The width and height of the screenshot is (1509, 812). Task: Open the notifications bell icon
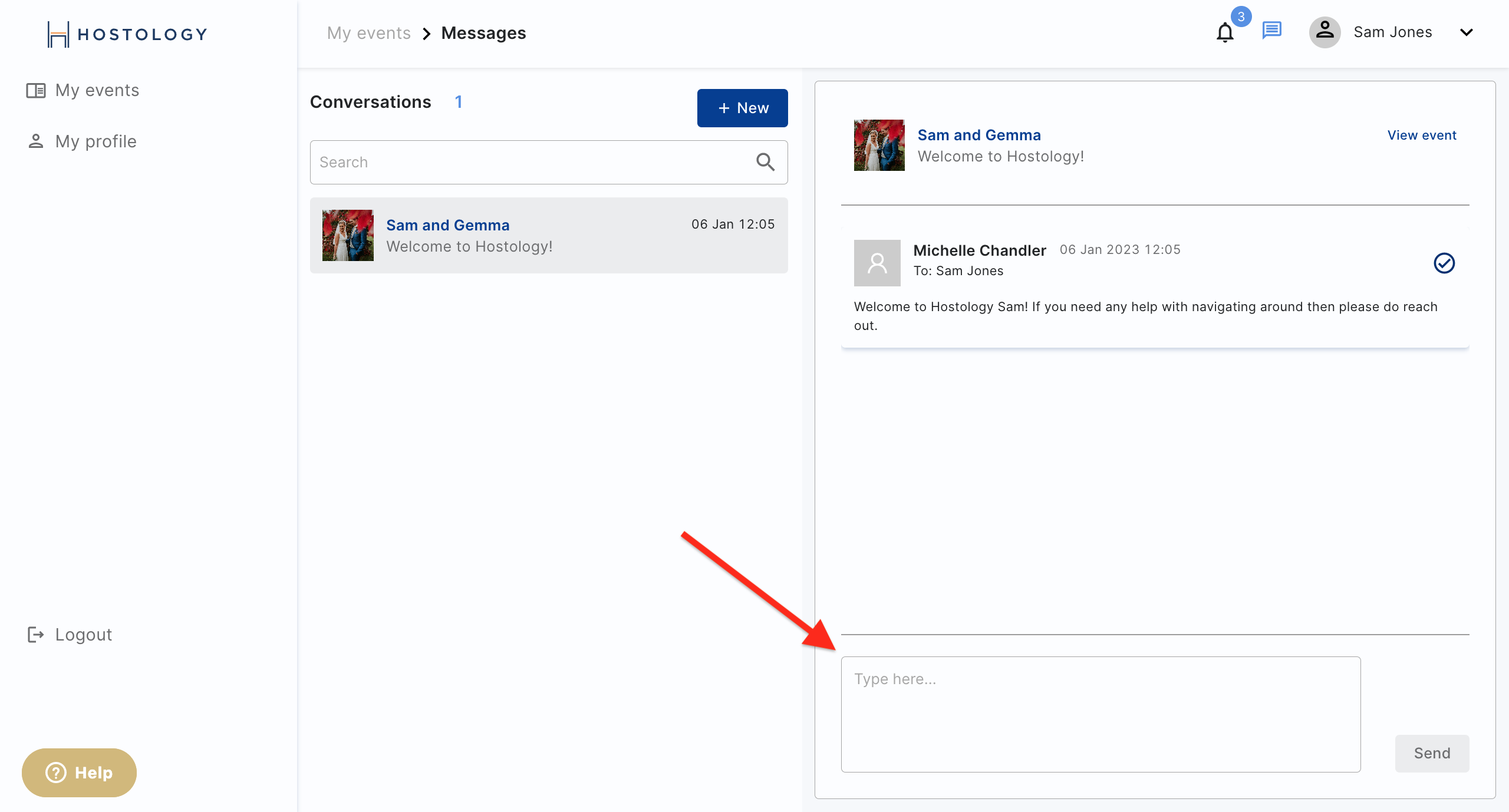(1225, 33)
